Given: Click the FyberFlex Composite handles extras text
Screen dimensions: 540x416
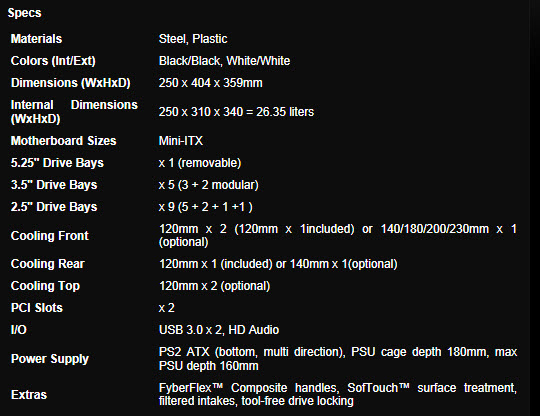Looking at the screenshot, I should click(x=338, y=394).
